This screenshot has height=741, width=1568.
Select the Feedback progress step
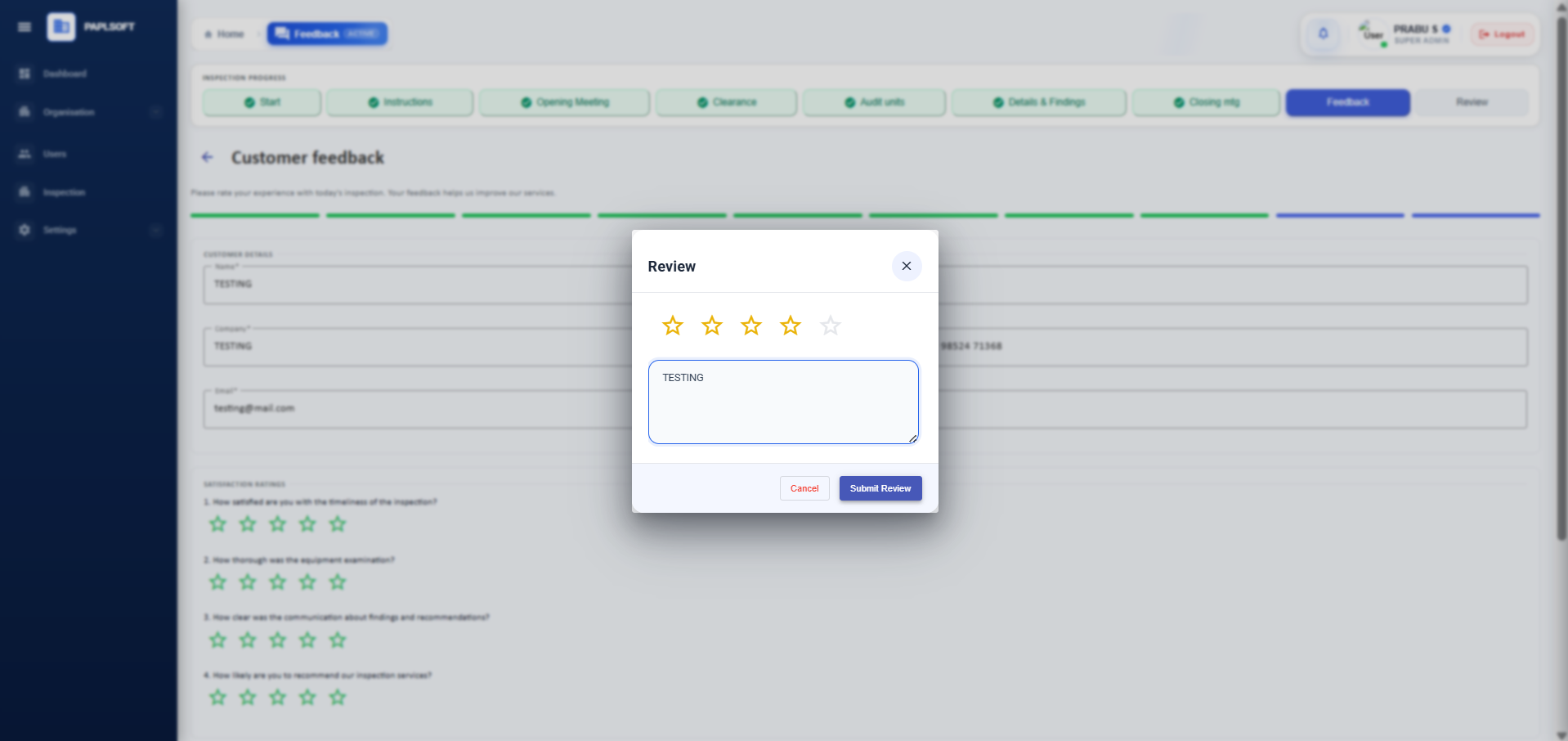click(1348, 102)
